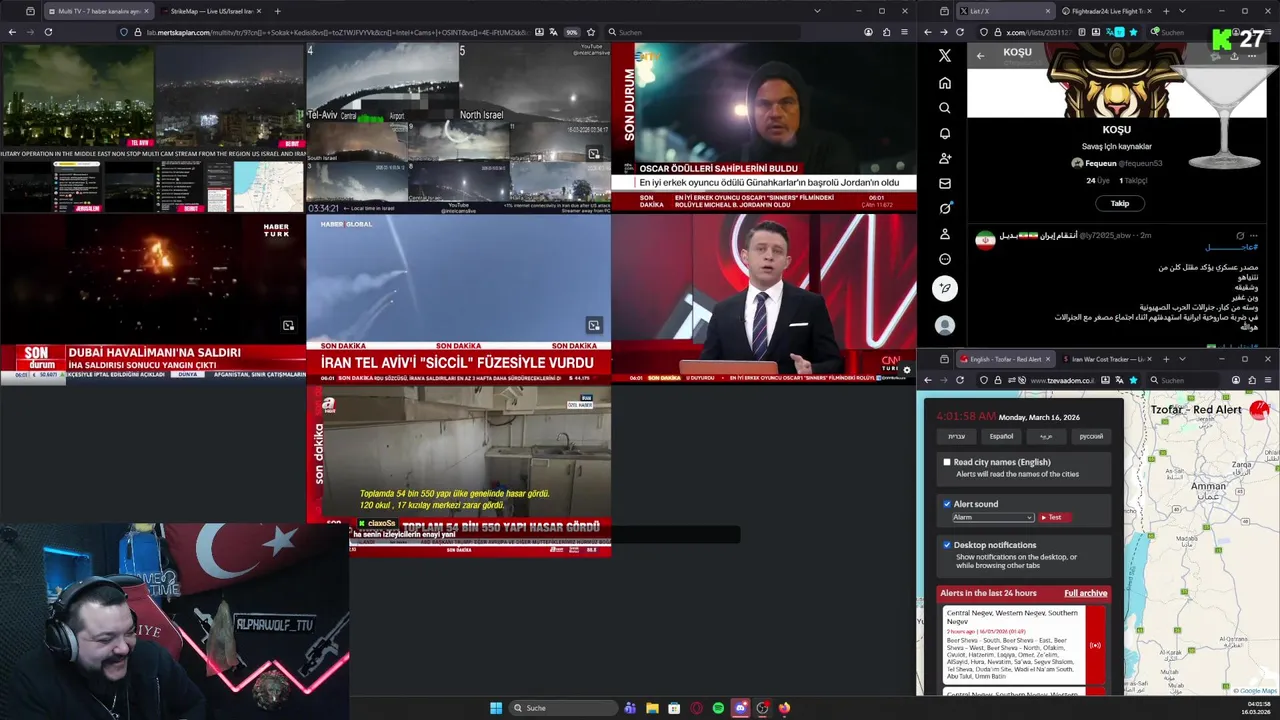Open X follow suggestions people icon
Image resolution: width=1280 pixels, height=720 pixels.
[x=945, y=158]
